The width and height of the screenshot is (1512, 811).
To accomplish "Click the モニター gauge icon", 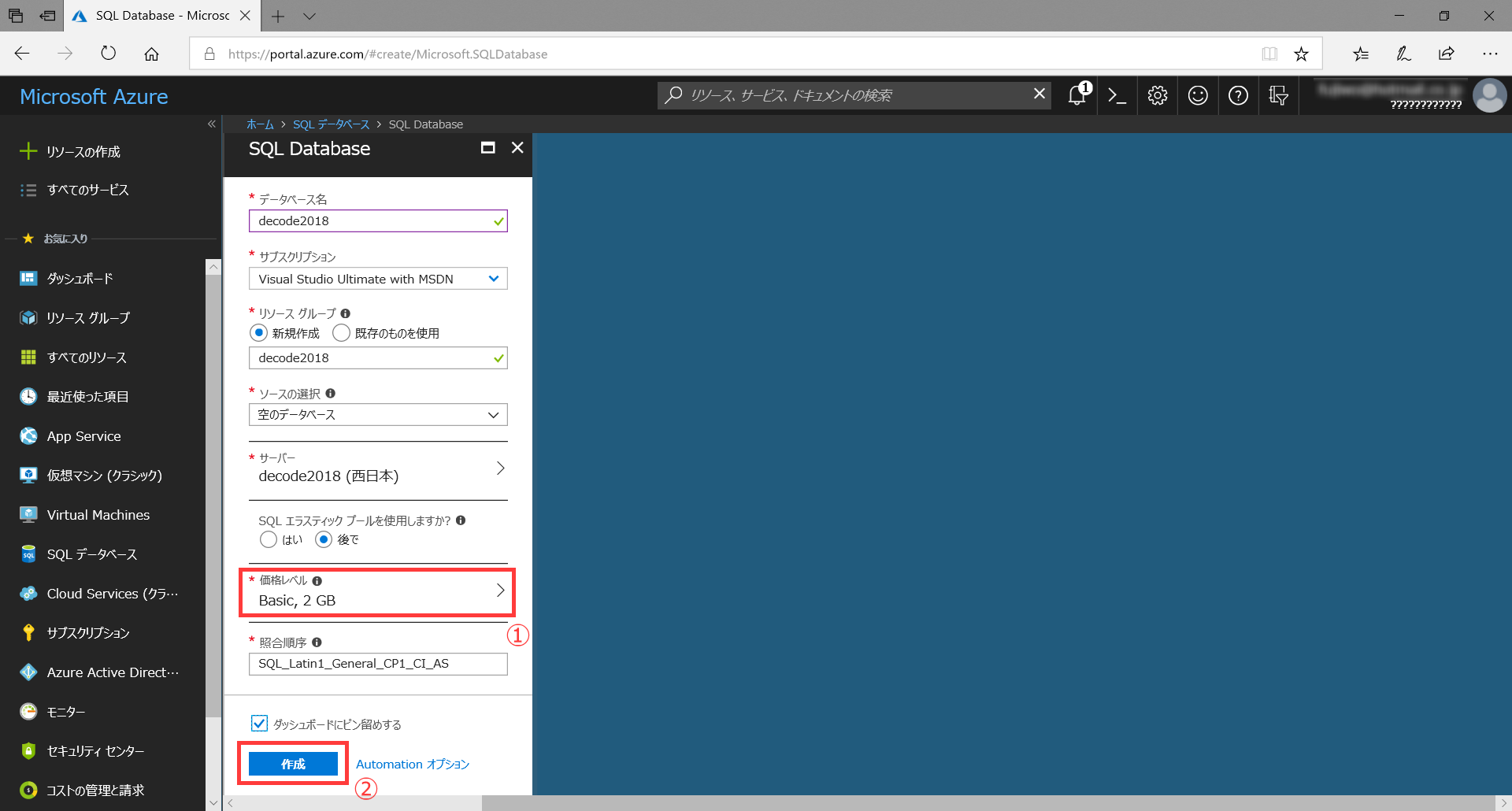I will click(x=28, y=711).
